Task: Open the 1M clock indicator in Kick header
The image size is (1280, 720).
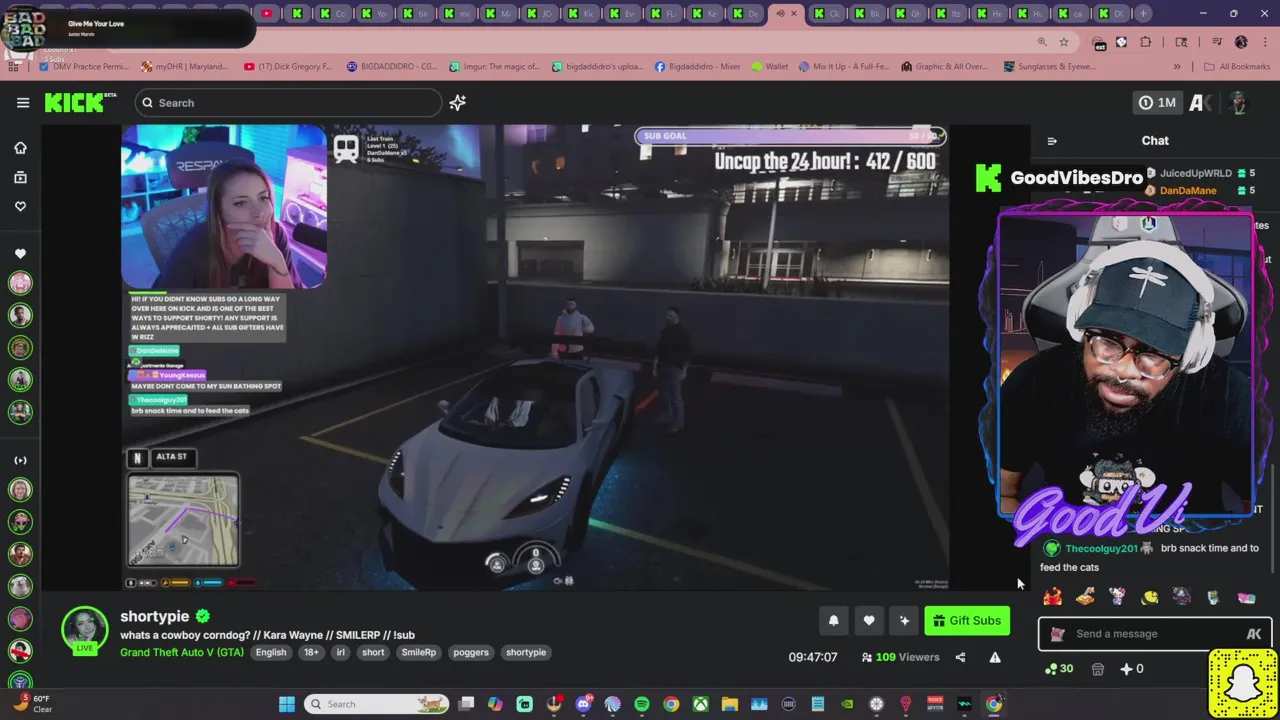Action: point(1157,103)
